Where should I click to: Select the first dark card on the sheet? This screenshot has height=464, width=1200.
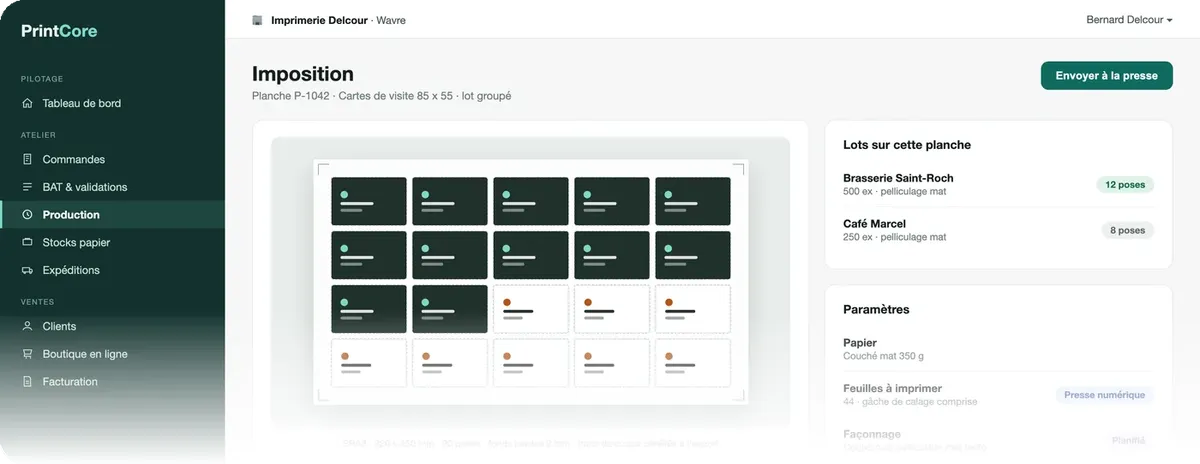pyautogui.click(x=369, y=201)
